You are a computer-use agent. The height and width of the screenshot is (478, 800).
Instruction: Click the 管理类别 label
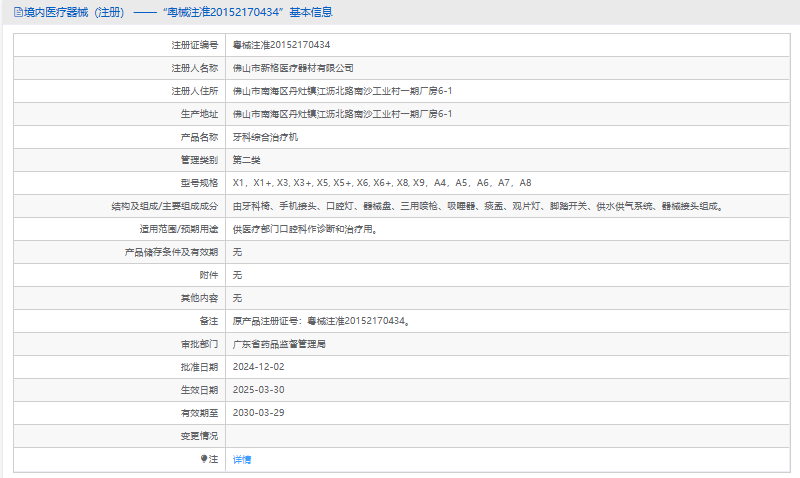[199, 160]
